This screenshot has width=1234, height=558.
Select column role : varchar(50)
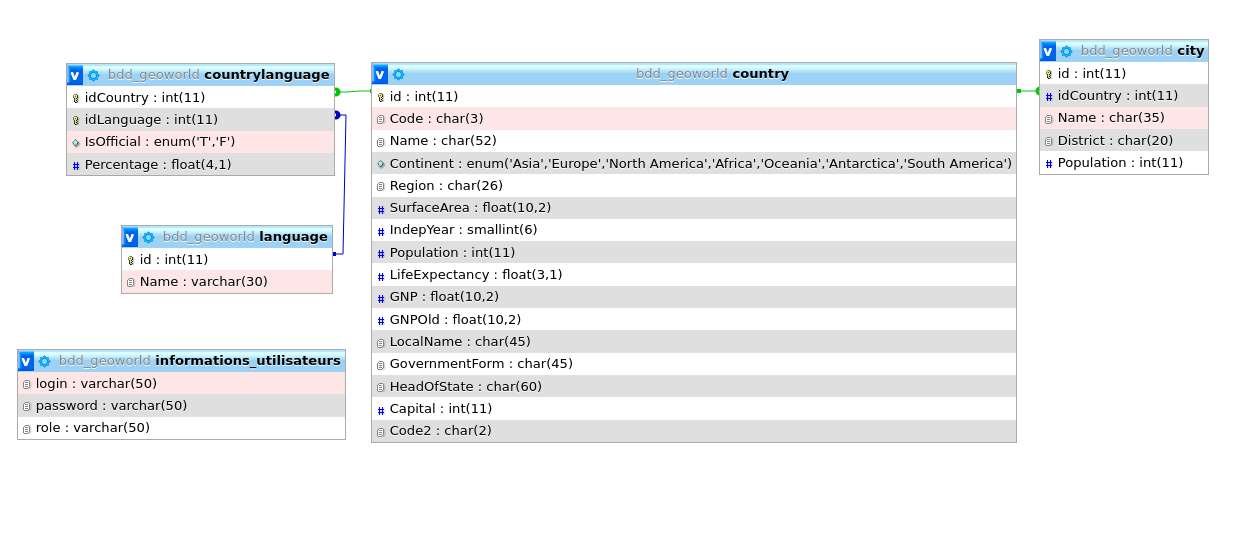pyautogui.click(x=181, y=428)
